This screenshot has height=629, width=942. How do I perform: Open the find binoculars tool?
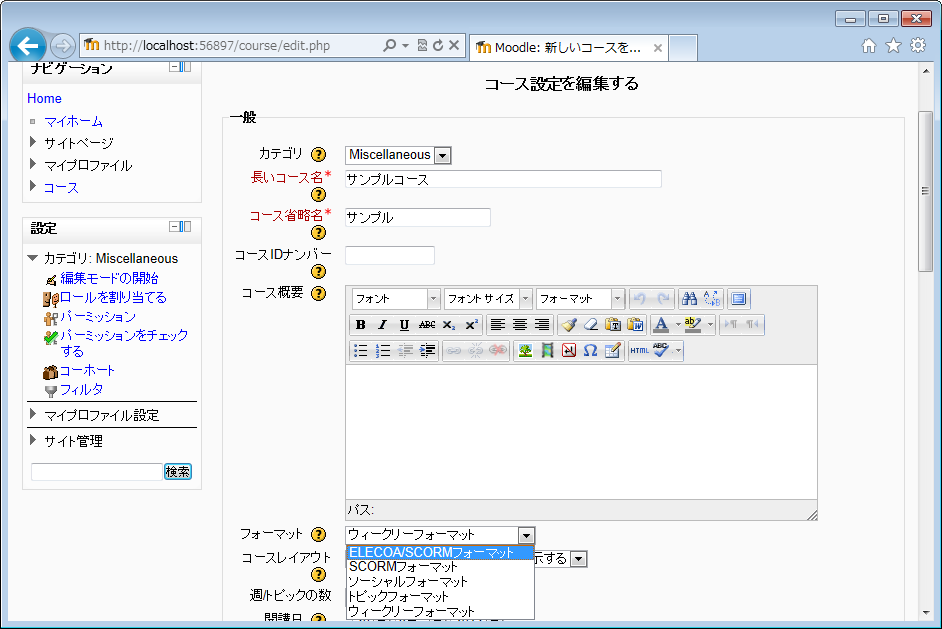click(689, 299)
